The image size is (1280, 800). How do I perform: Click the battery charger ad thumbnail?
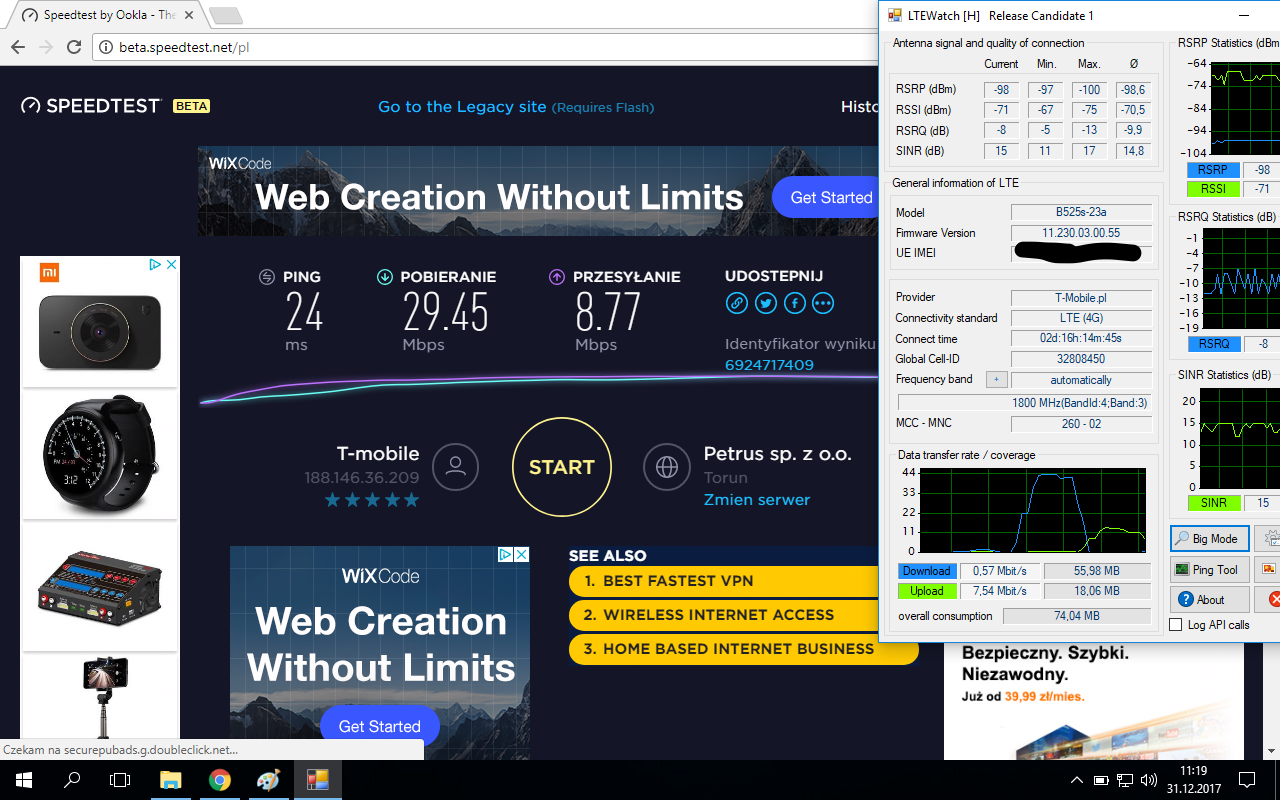point(100,586)
